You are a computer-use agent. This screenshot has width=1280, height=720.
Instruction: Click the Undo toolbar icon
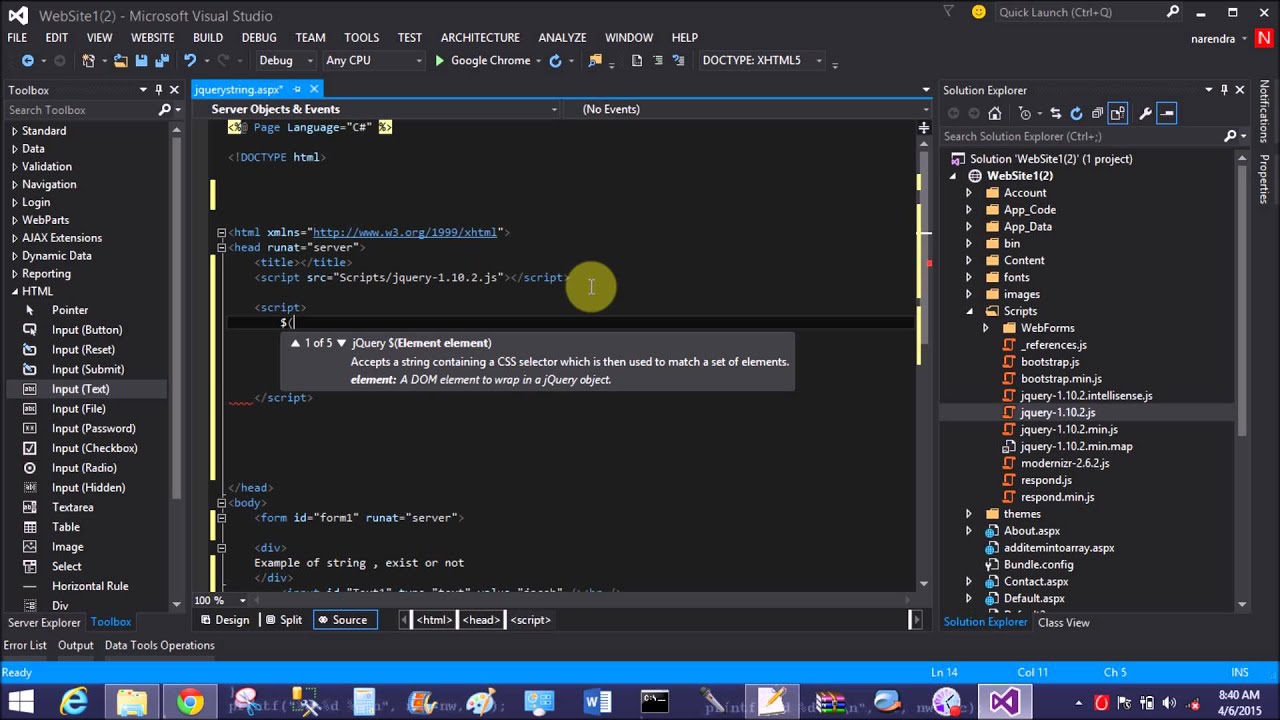[189, 61]
